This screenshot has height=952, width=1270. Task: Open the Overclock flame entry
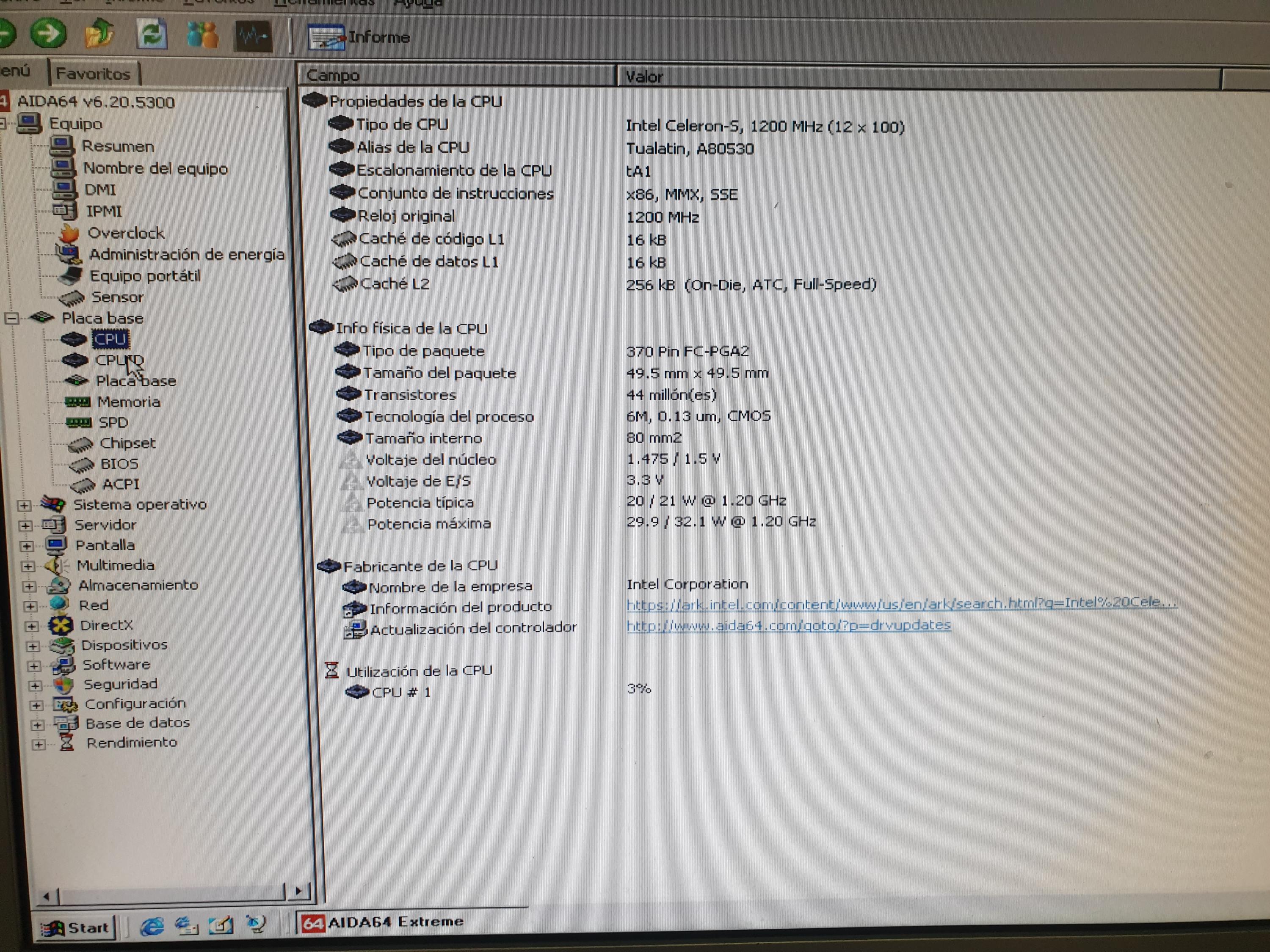(125, 233)
